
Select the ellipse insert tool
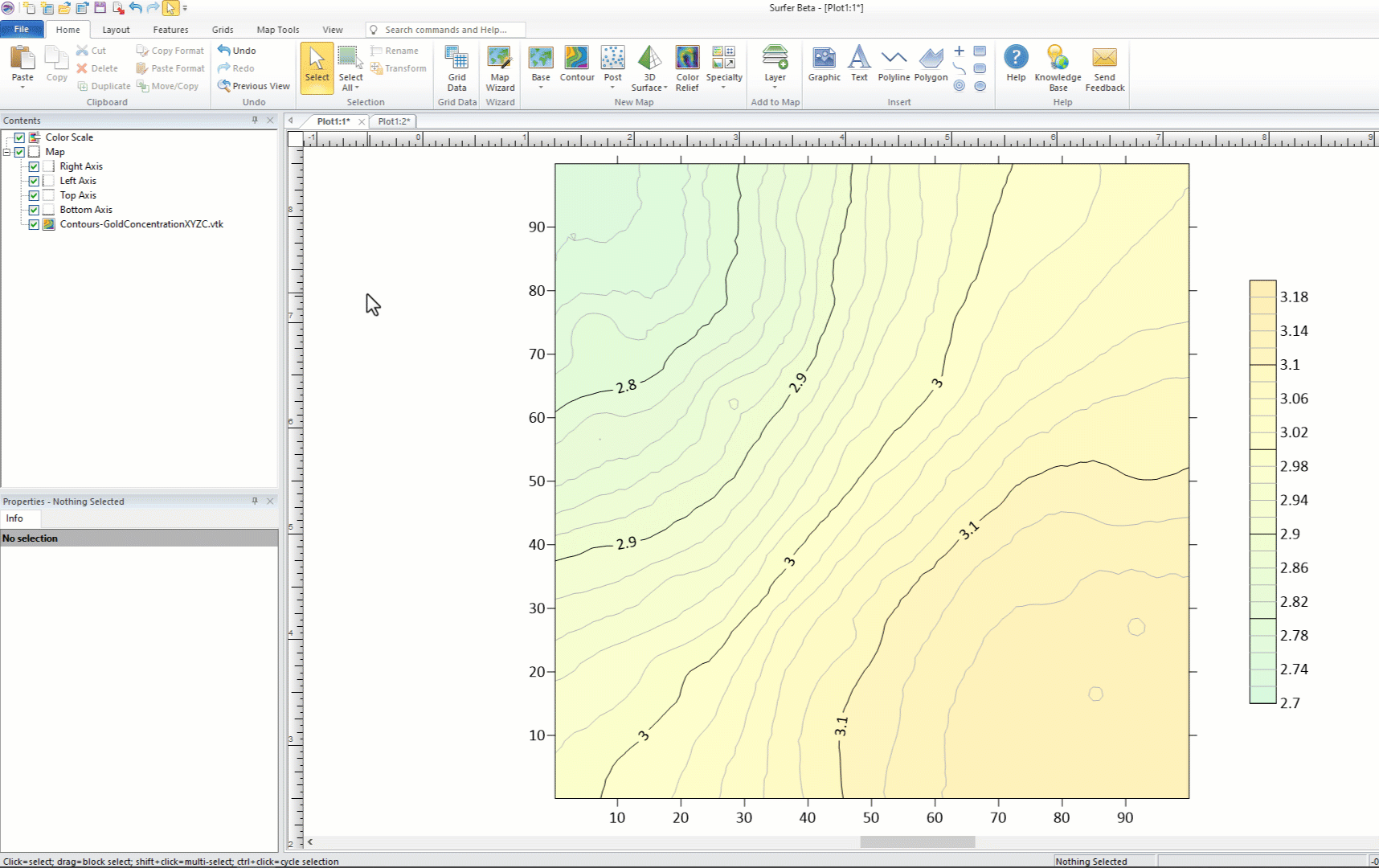coord(980,86)
